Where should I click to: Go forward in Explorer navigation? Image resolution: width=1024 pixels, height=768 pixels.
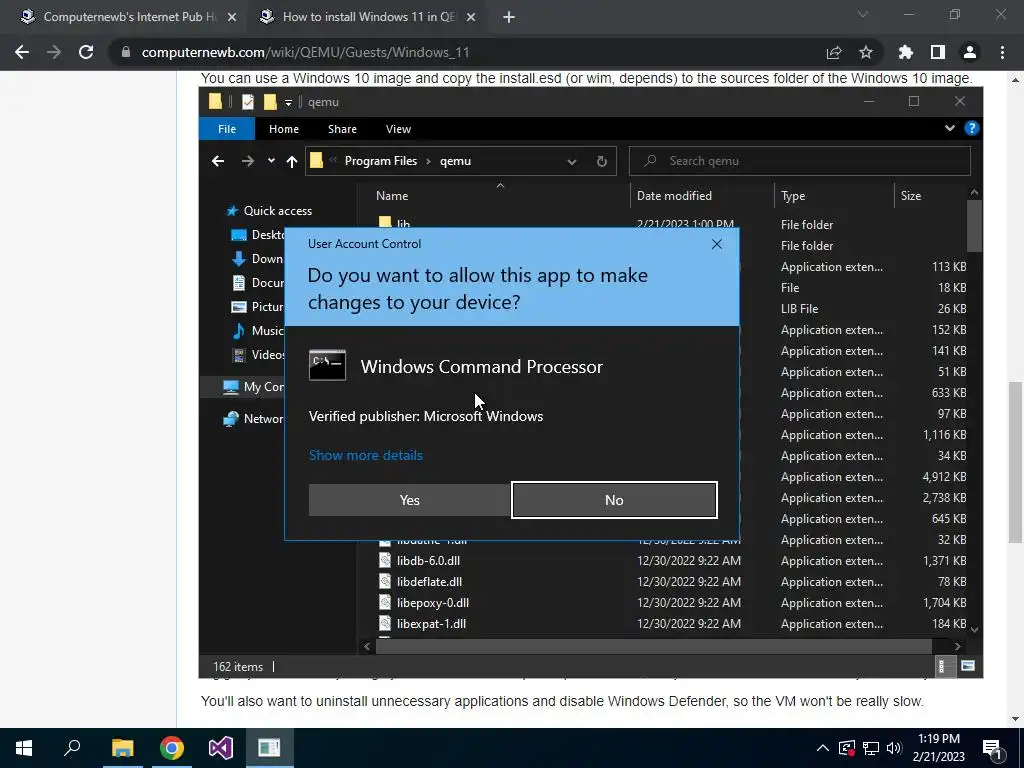pos(248,161)
